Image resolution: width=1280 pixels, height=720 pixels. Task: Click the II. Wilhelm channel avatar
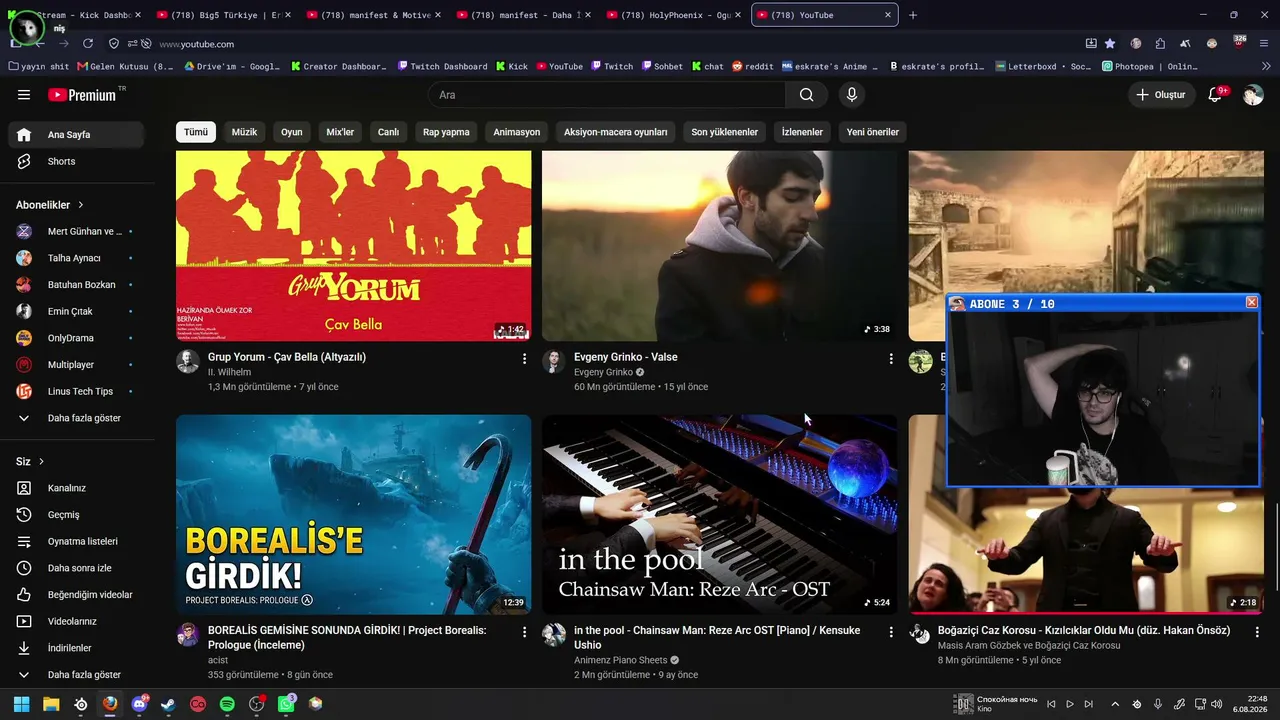click(x=188, y=361)
